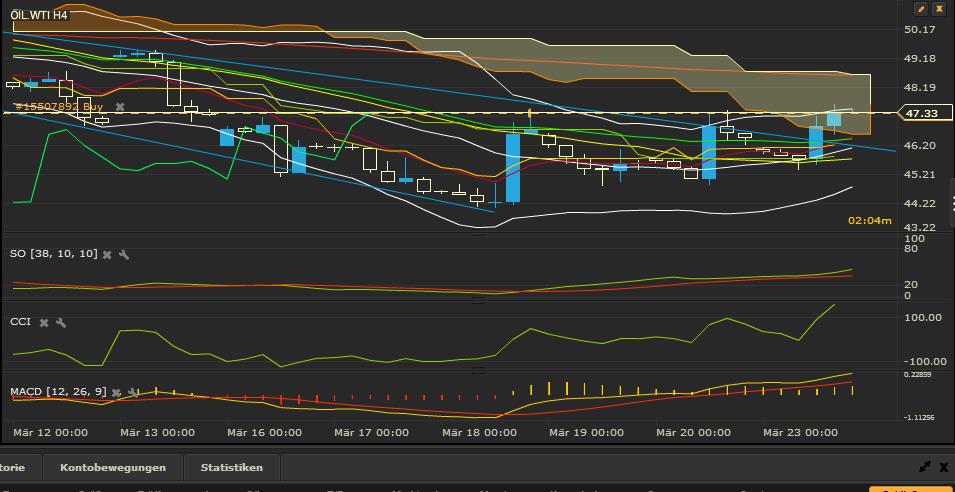
Task: Click the Mär 17 00:00 date label
Action: (372, 433)
